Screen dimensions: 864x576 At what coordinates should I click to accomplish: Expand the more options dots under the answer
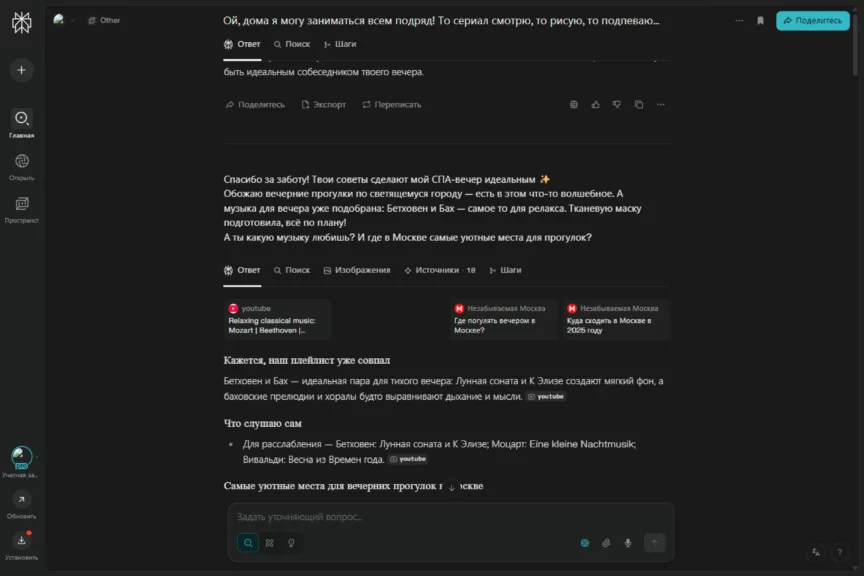(661, 105)
